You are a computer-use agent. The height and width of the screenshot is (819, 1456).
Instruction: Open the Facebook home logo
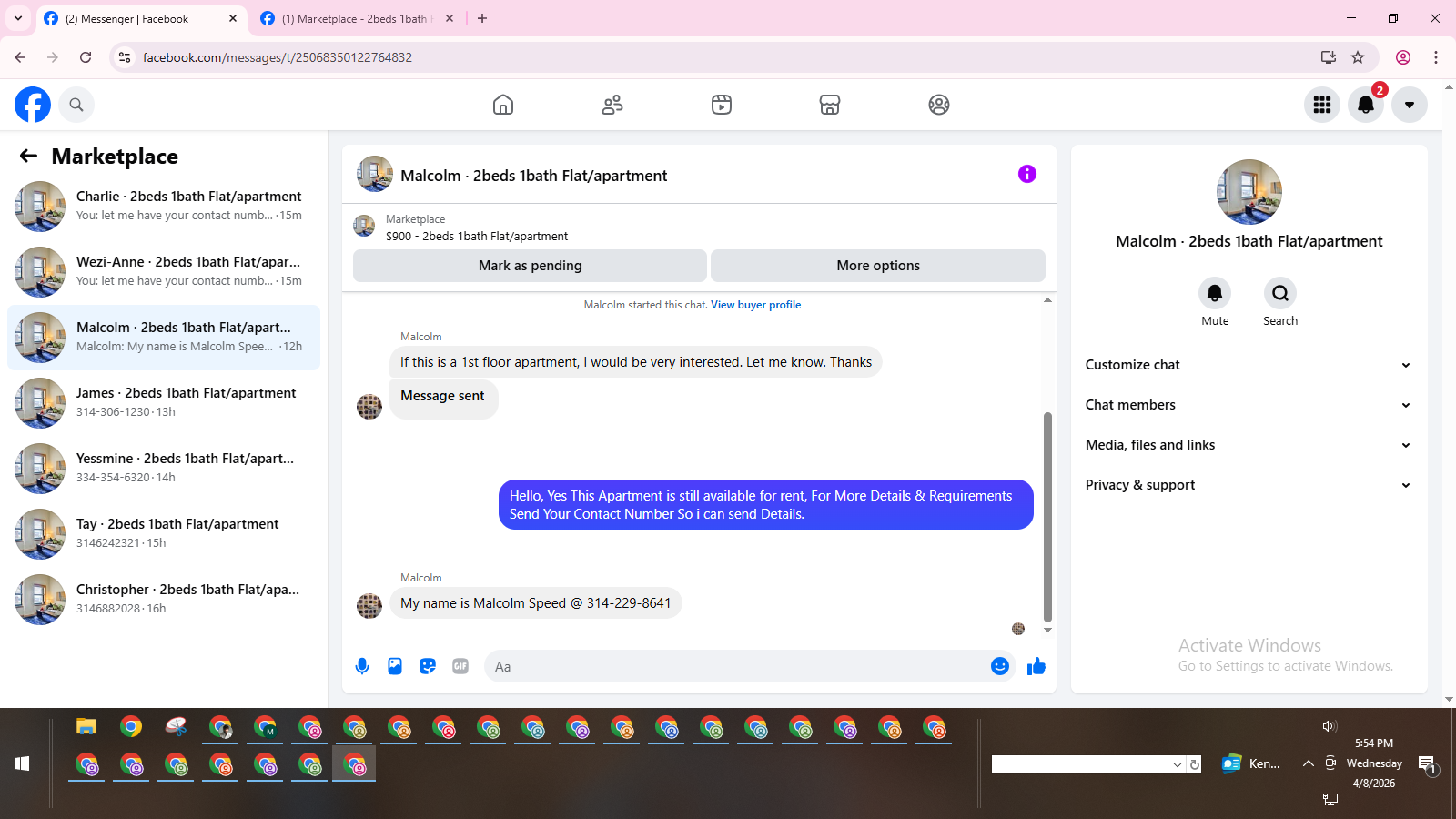click(33, 105)
